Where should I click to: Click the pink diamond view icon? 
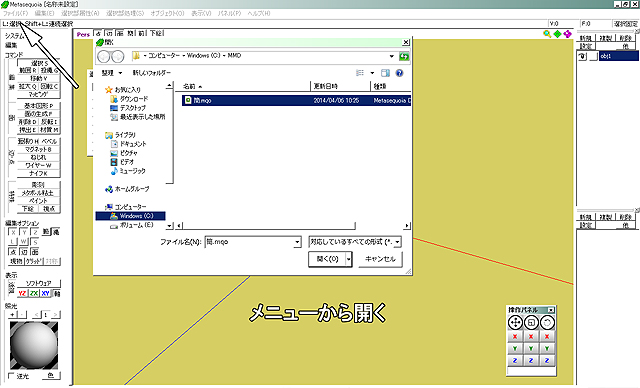click(568, 34)
